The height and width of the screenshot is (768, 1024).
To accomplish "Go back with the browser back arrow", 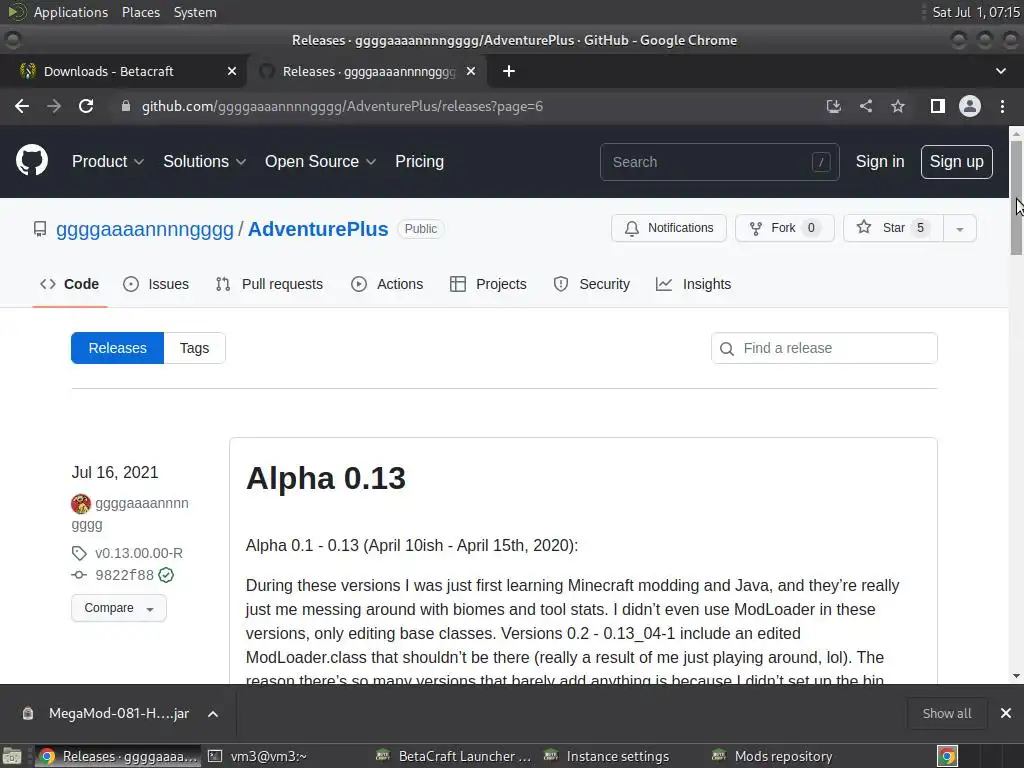I will (22, 106).
